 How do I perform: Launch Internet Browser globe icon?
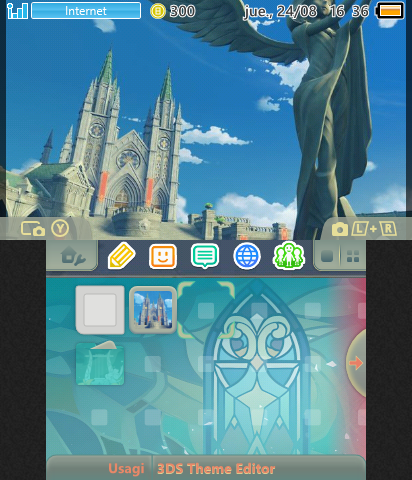pyautogui.click(x=247, y=256)
